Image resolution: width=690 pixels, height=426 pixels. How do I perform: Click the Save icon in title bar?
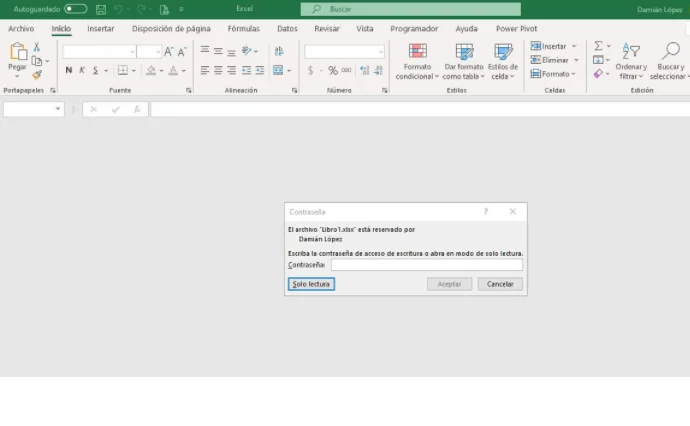[101, 9]
